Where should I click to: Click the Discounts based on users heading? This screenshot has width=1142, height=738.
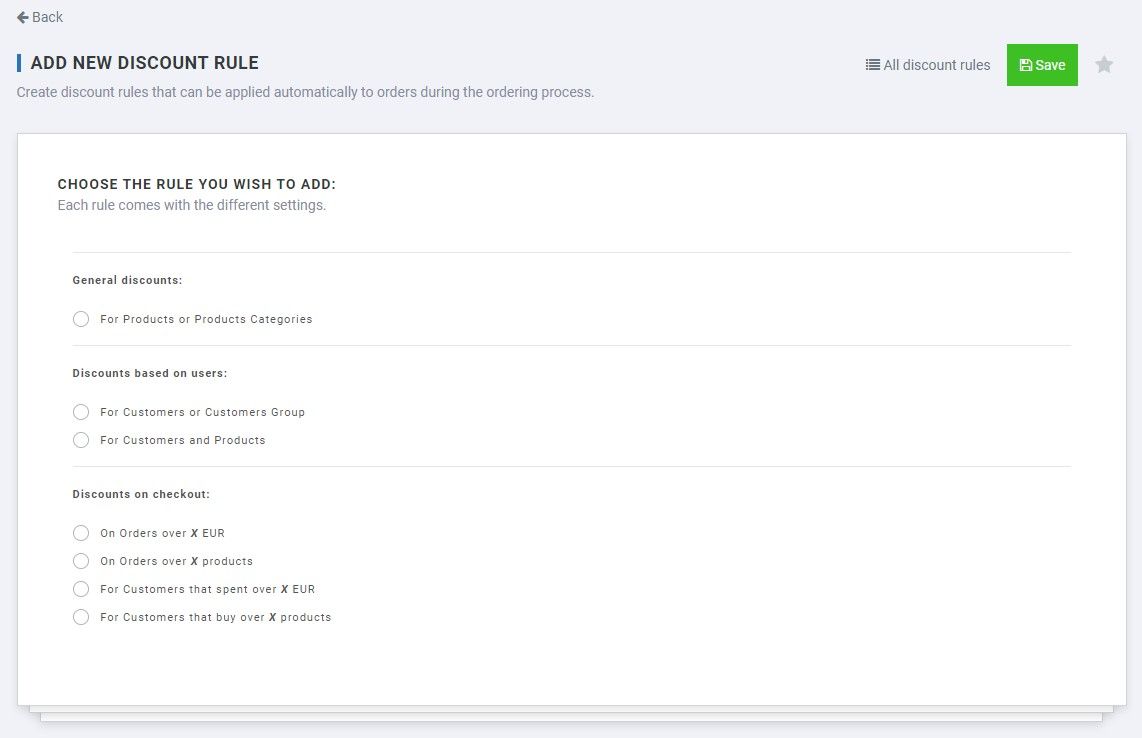coord(150,373)
